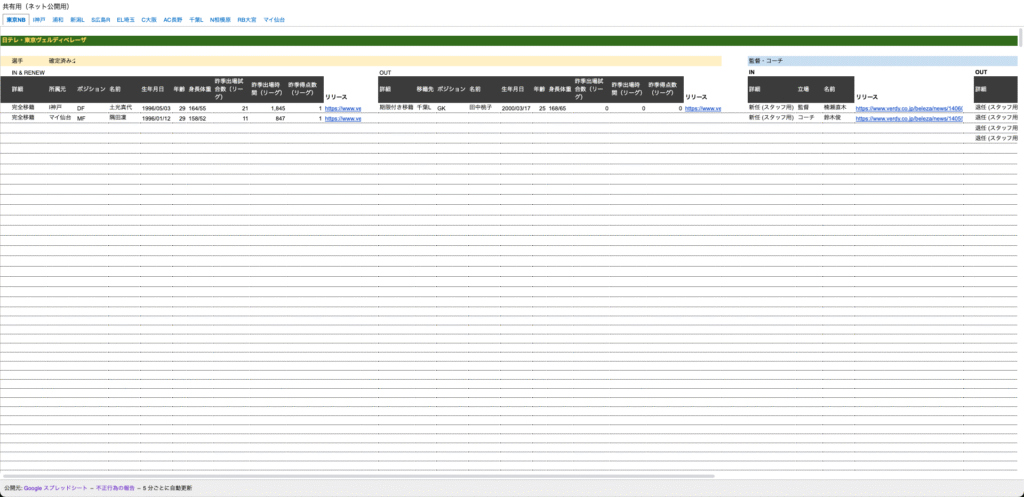Select the 土光真代 name cell
This screenshot has height=497, width=1024.
point(121,108)
